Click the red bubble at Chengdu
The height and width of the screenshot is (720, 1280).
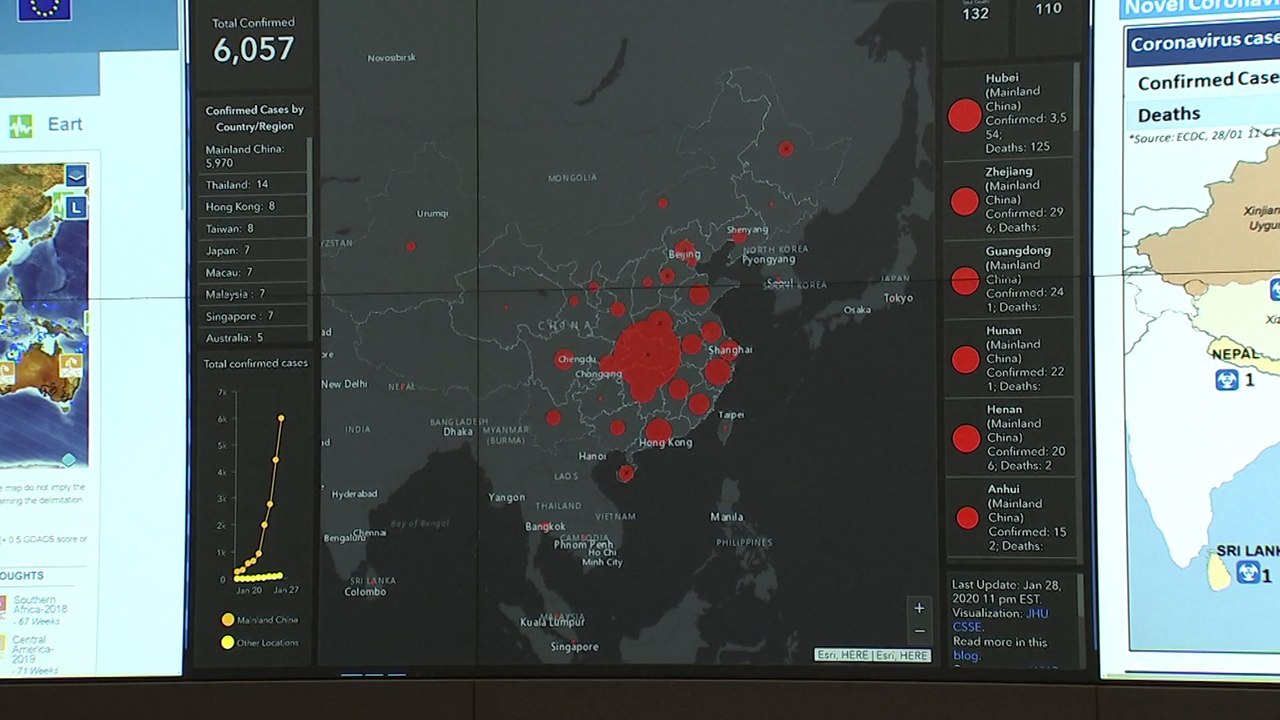[x=564, y=360]
